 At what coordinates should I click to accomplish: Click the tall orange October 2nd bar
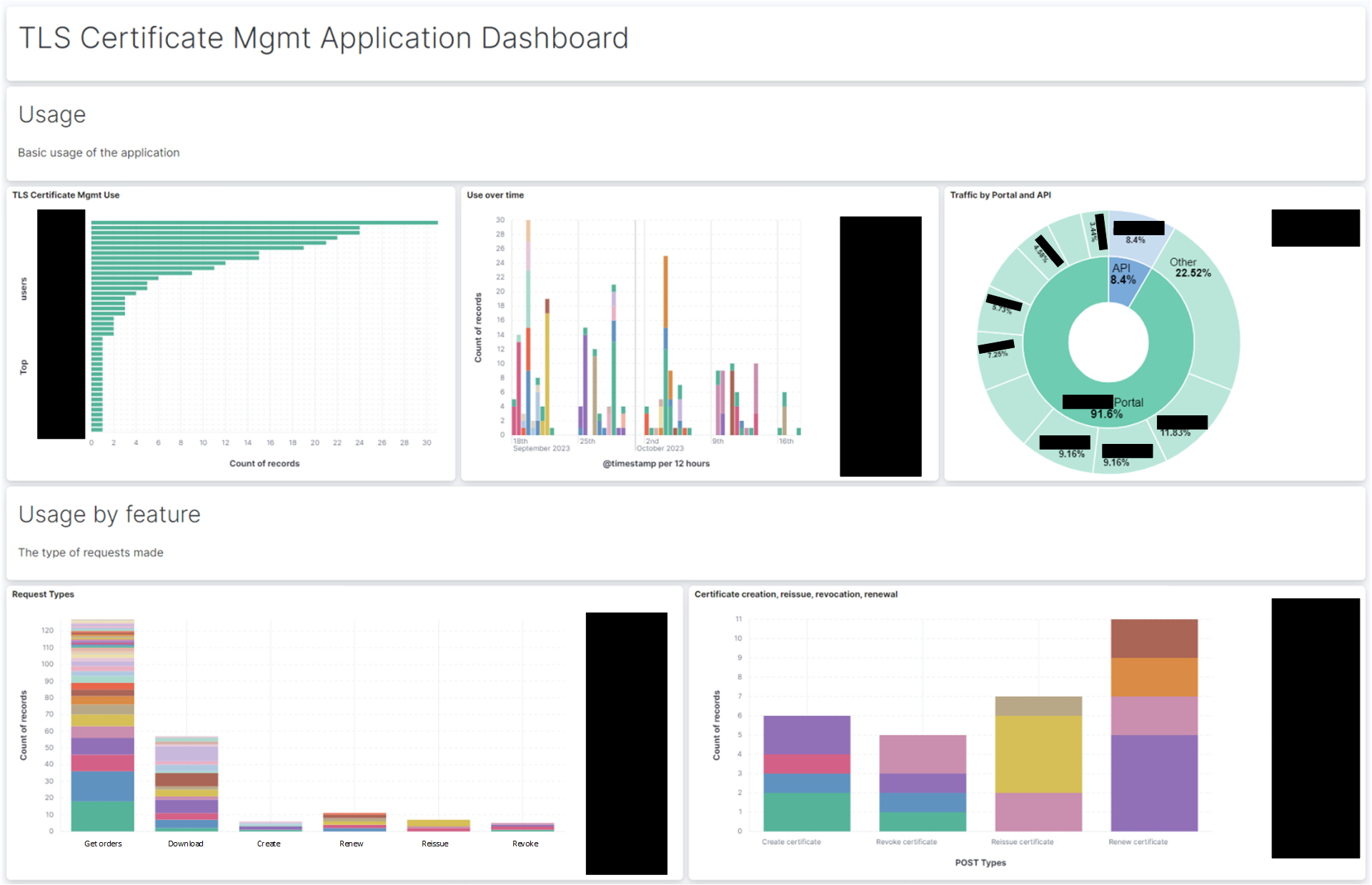pos(665,292)
